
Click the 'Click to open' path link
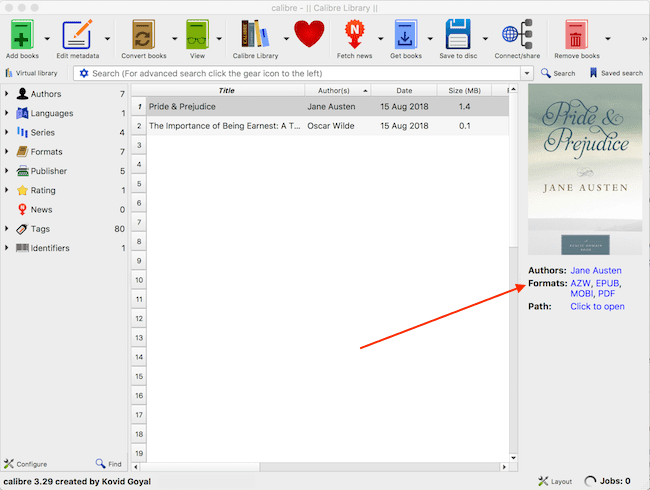[597, 306]
